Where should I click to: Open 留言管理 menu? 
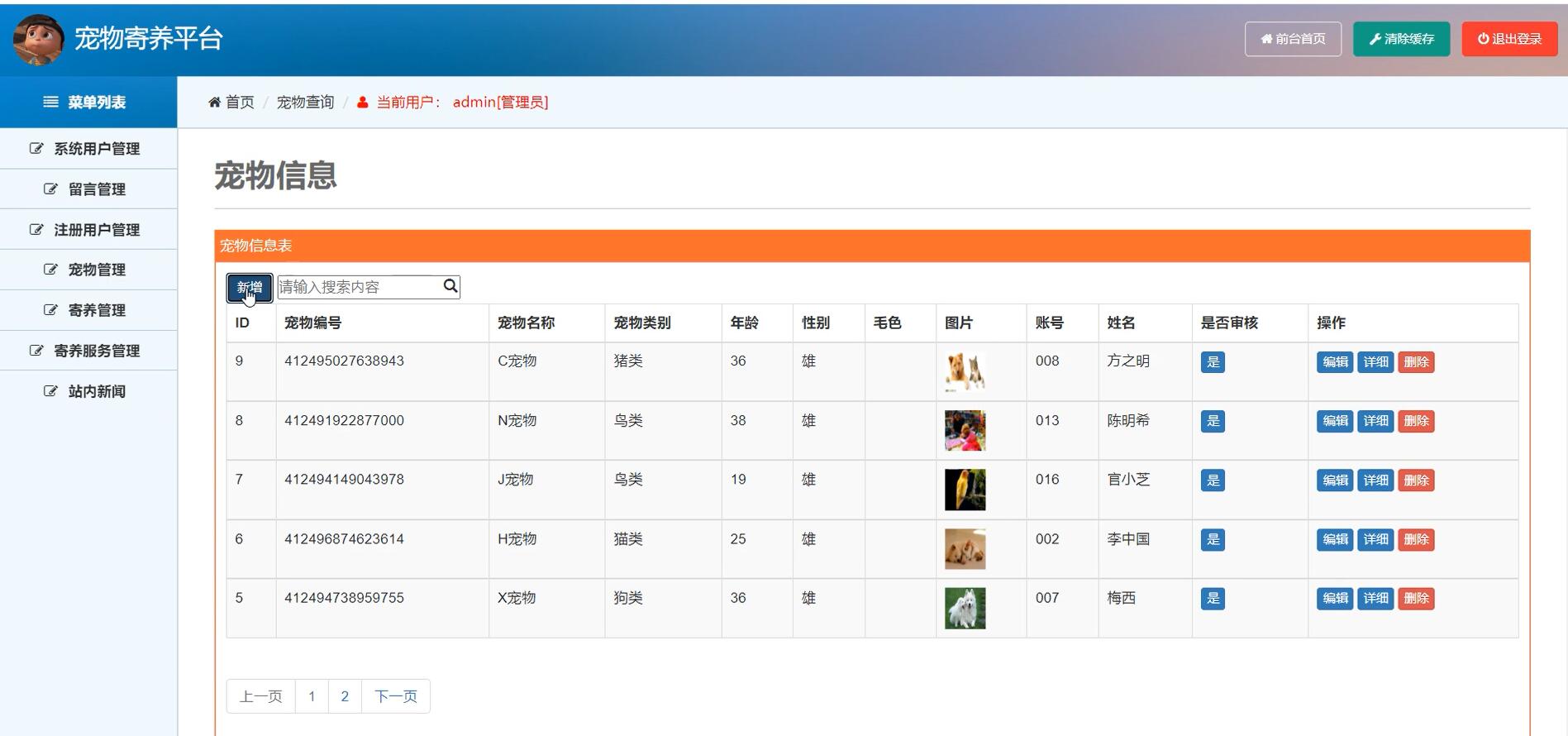pos(88,189)
